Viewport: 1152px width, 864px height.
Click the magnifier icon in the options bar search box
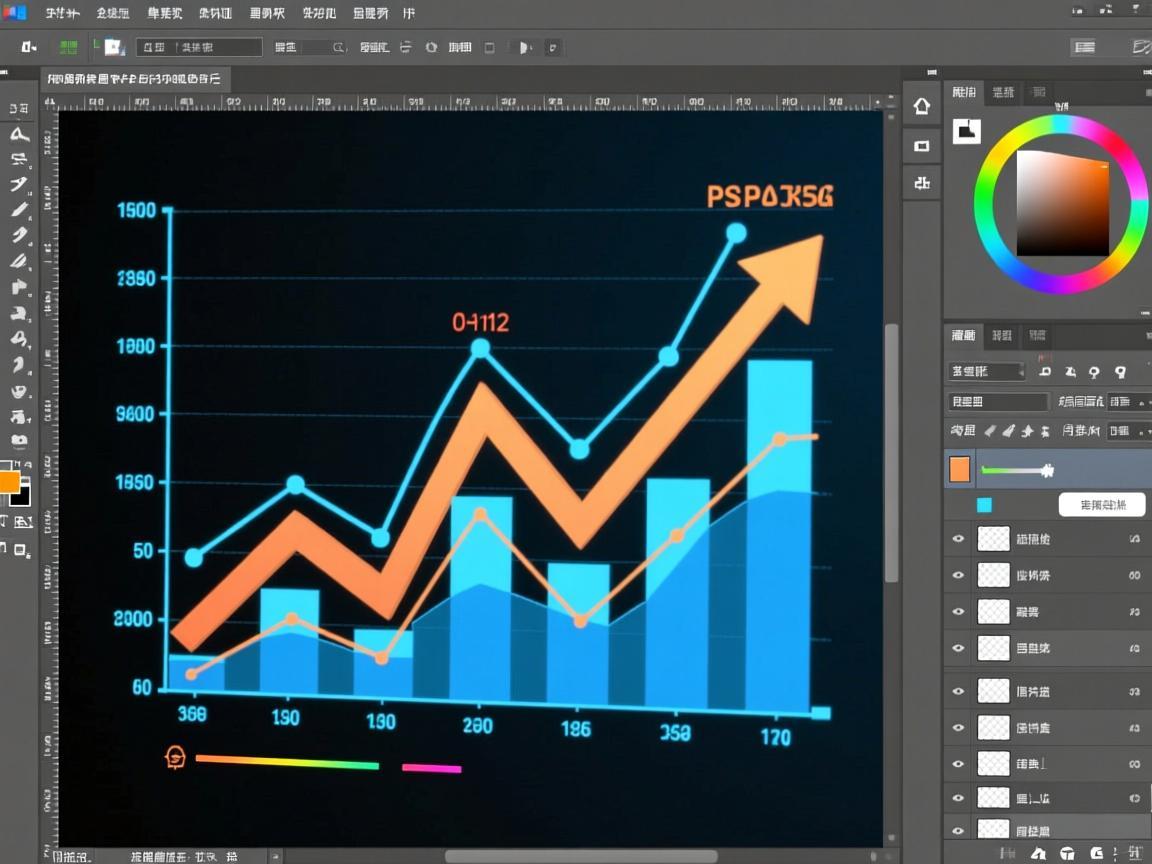(x=338, y=48)
